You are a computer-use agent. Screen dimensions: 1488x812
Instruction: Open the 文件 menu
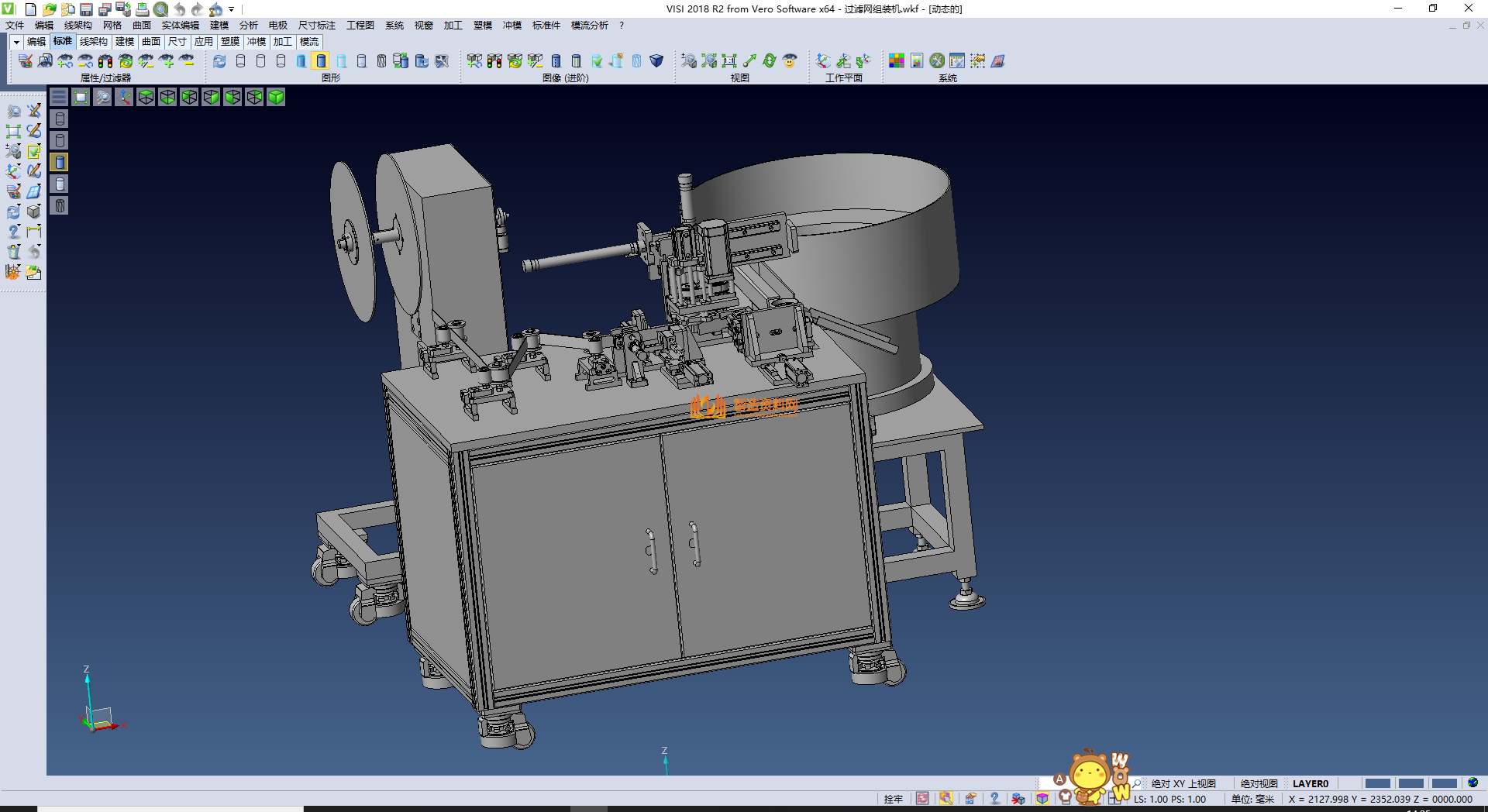click(15, 26)
